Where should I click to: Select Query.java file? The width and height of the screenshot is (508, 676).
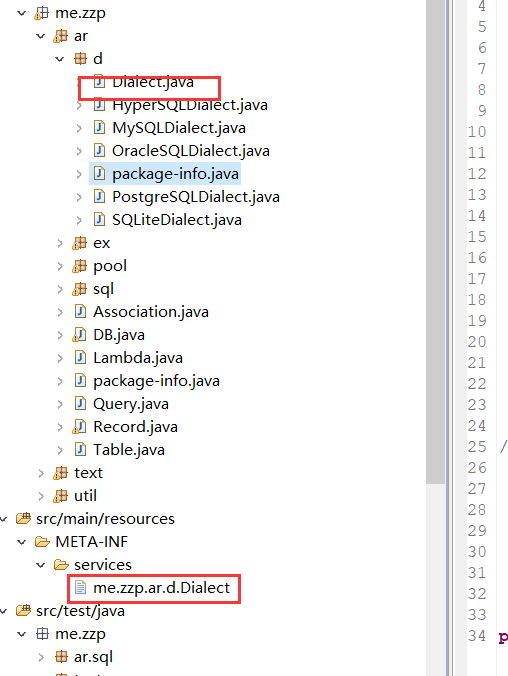(131, 404)
